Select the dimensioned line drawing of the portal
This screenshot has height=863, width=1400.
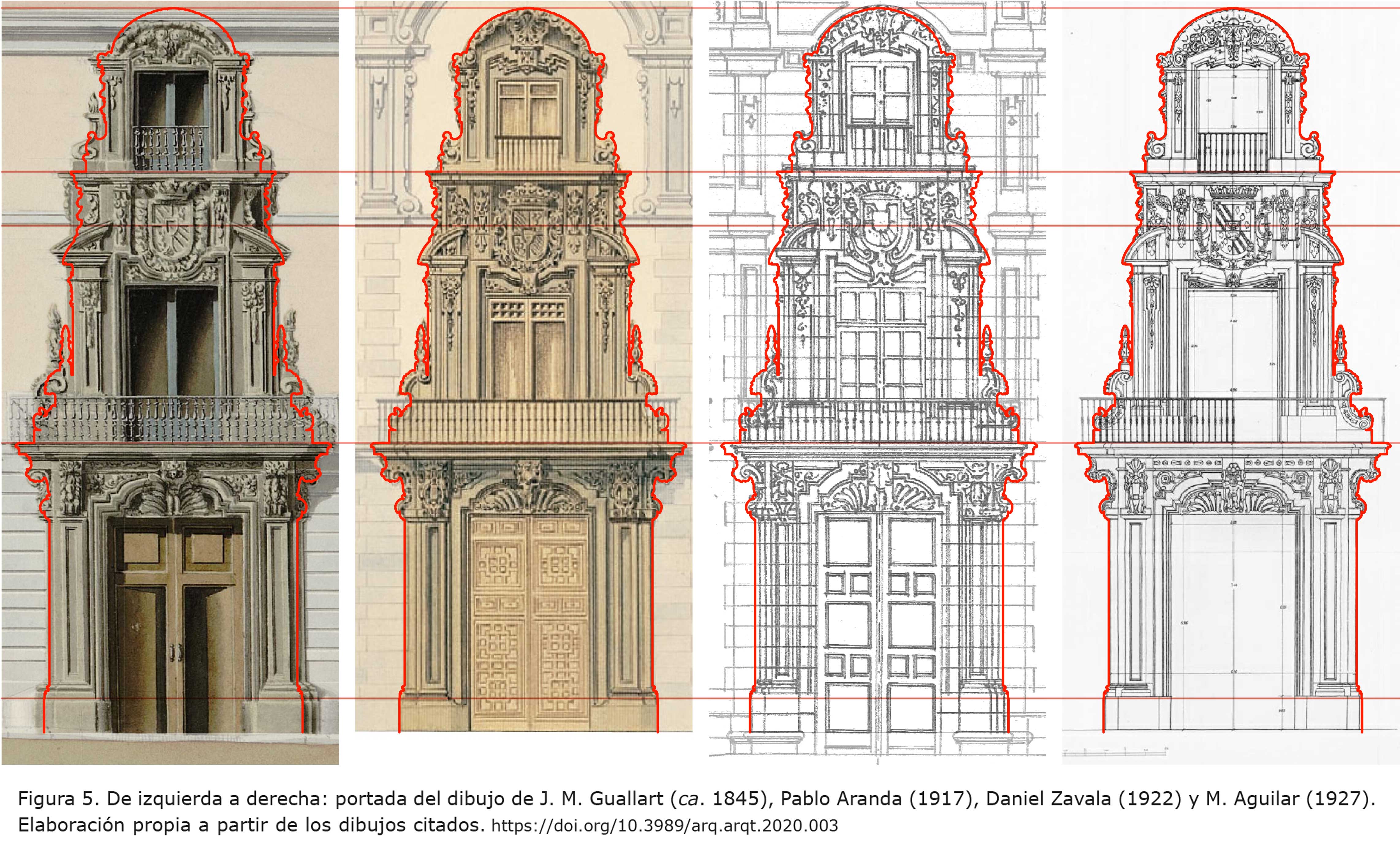[x=1231, y=383]
